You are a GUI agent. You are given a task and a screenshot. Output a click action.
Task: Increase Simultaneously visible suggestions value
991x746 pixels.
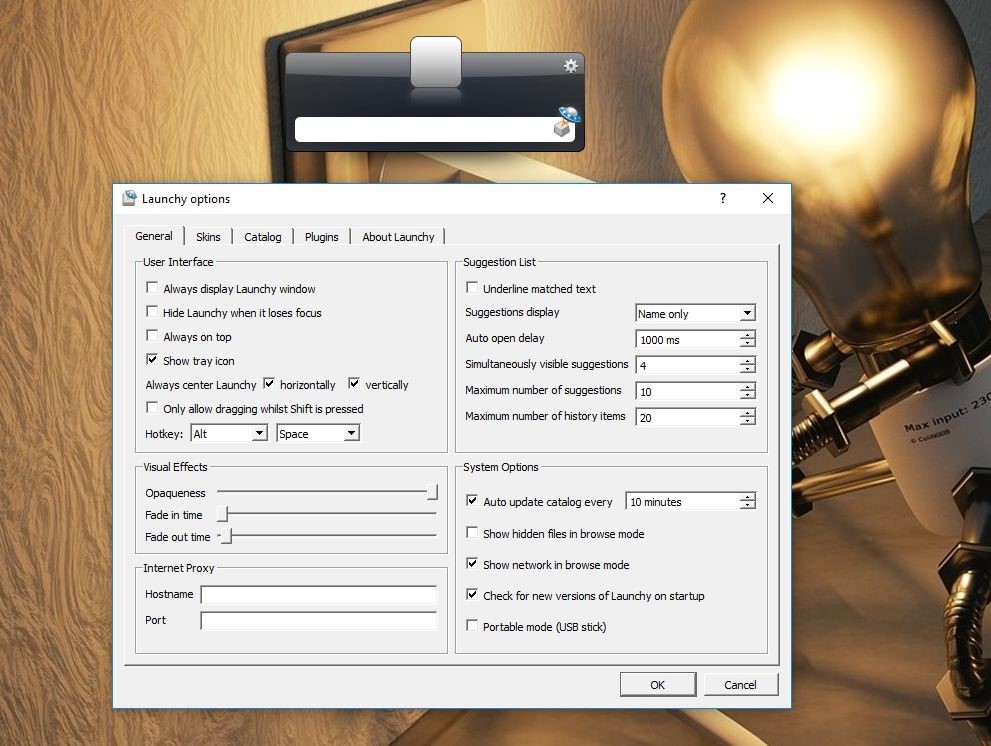tap(748, 361)
